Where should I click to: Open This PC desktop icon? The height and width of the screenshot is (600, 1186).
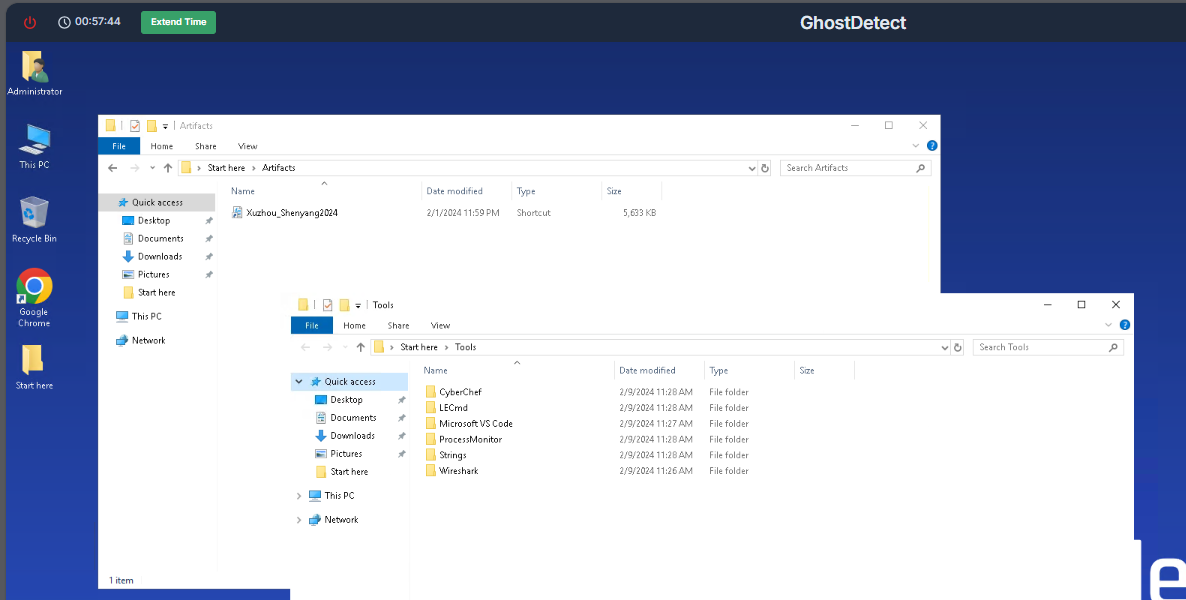click(34, 140)
